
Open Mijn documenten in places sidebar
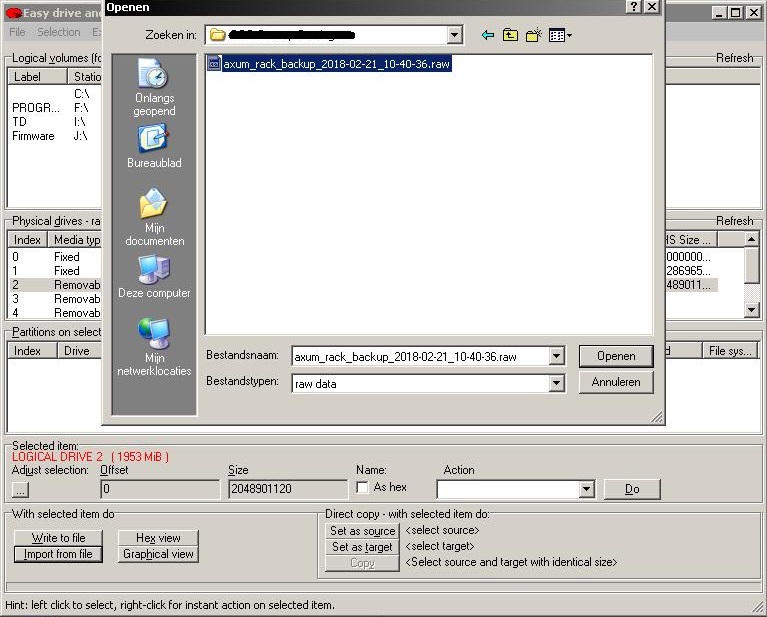pyautogui.click(x=154, y=218)
